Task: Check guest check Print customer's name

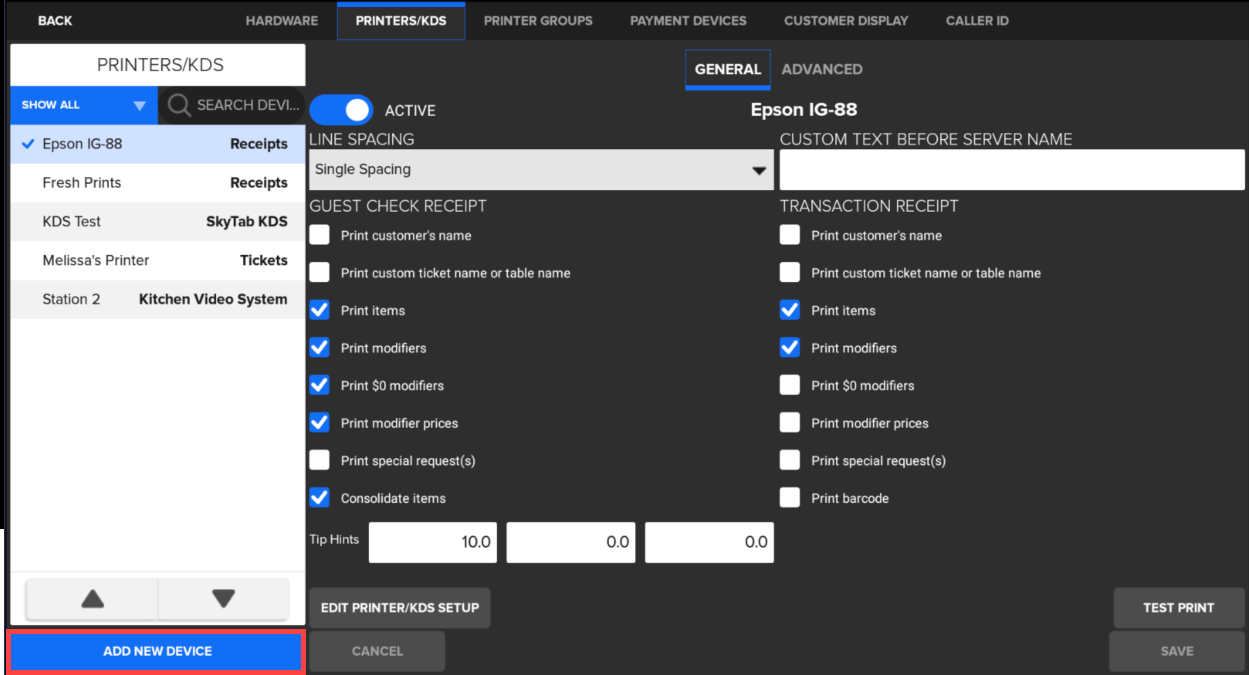Action: point(319,236)
